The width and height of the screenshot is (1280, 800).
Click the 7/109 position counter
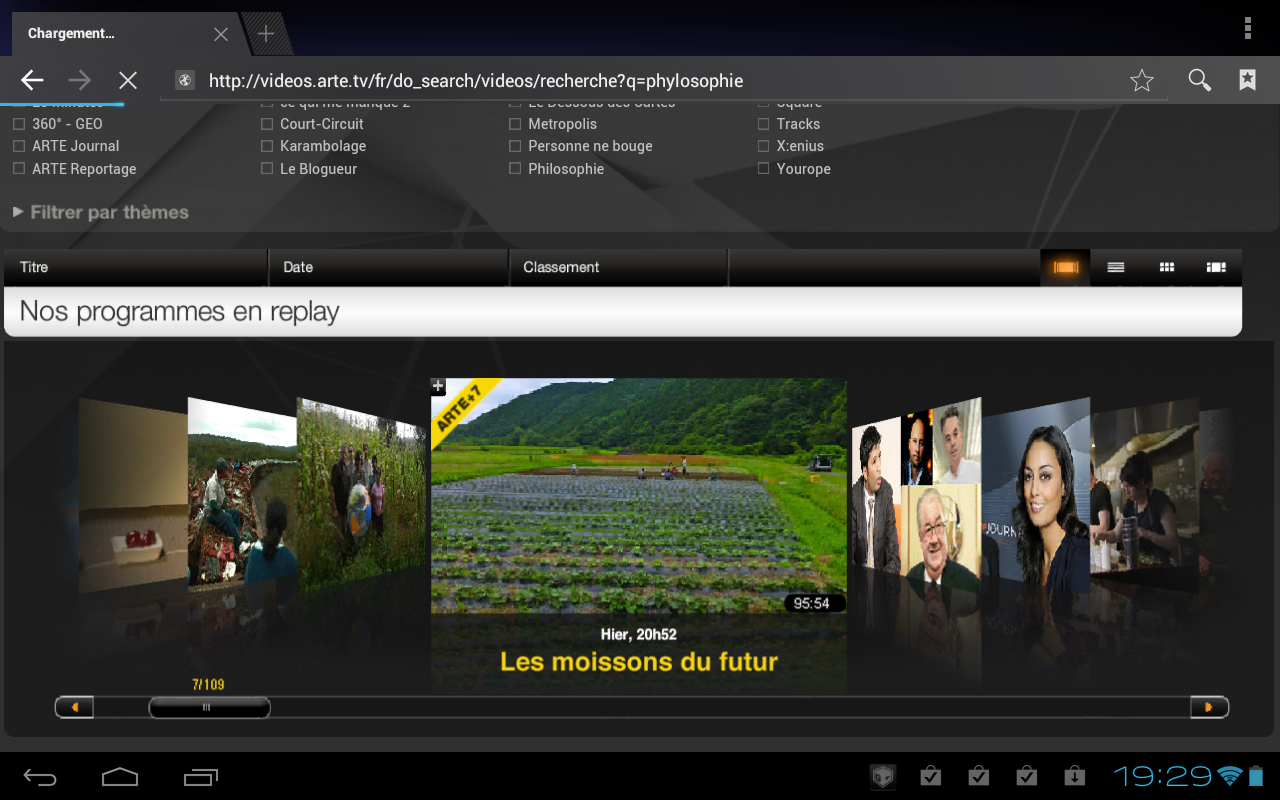tap(208, 685)
